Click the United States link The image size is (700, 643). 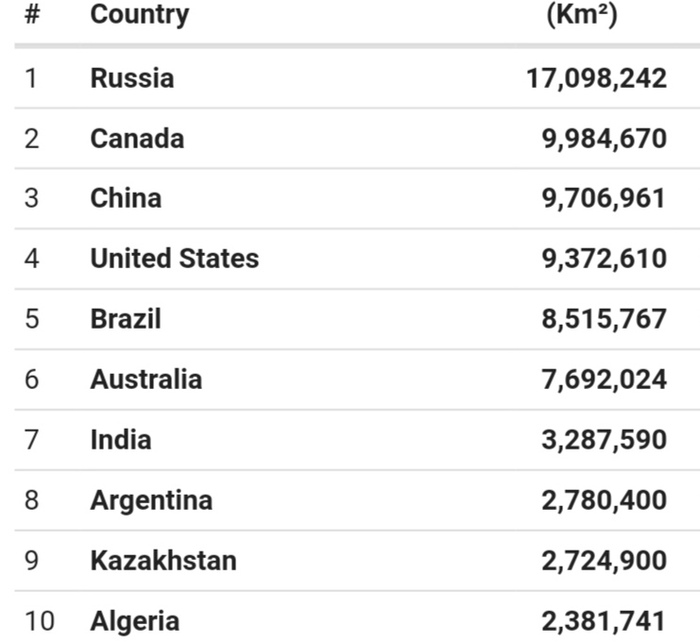[174, 258]
